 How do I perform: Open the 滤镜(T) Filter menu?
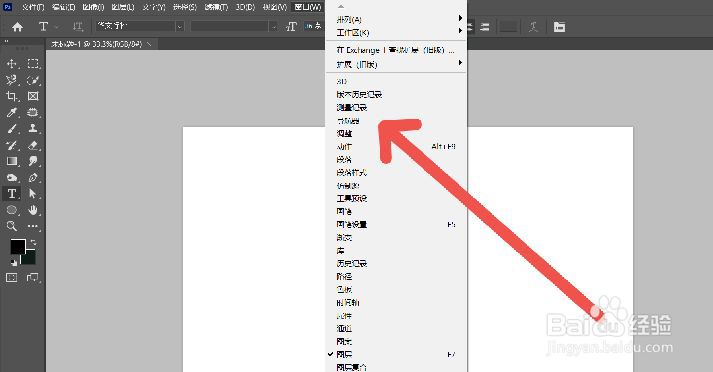216,7
